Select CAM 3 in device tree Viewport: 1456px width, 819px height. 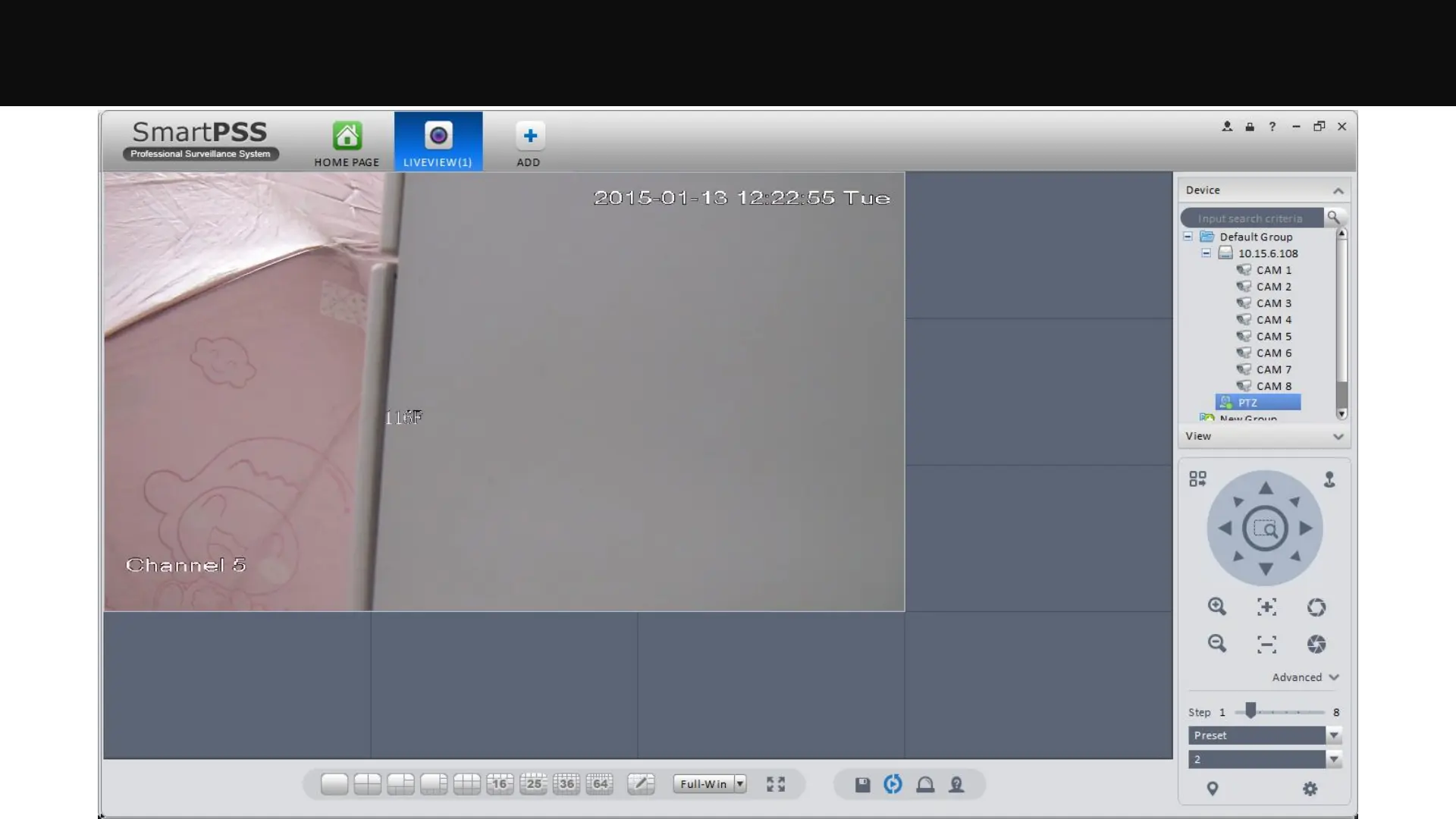[x=1264, y=303]
